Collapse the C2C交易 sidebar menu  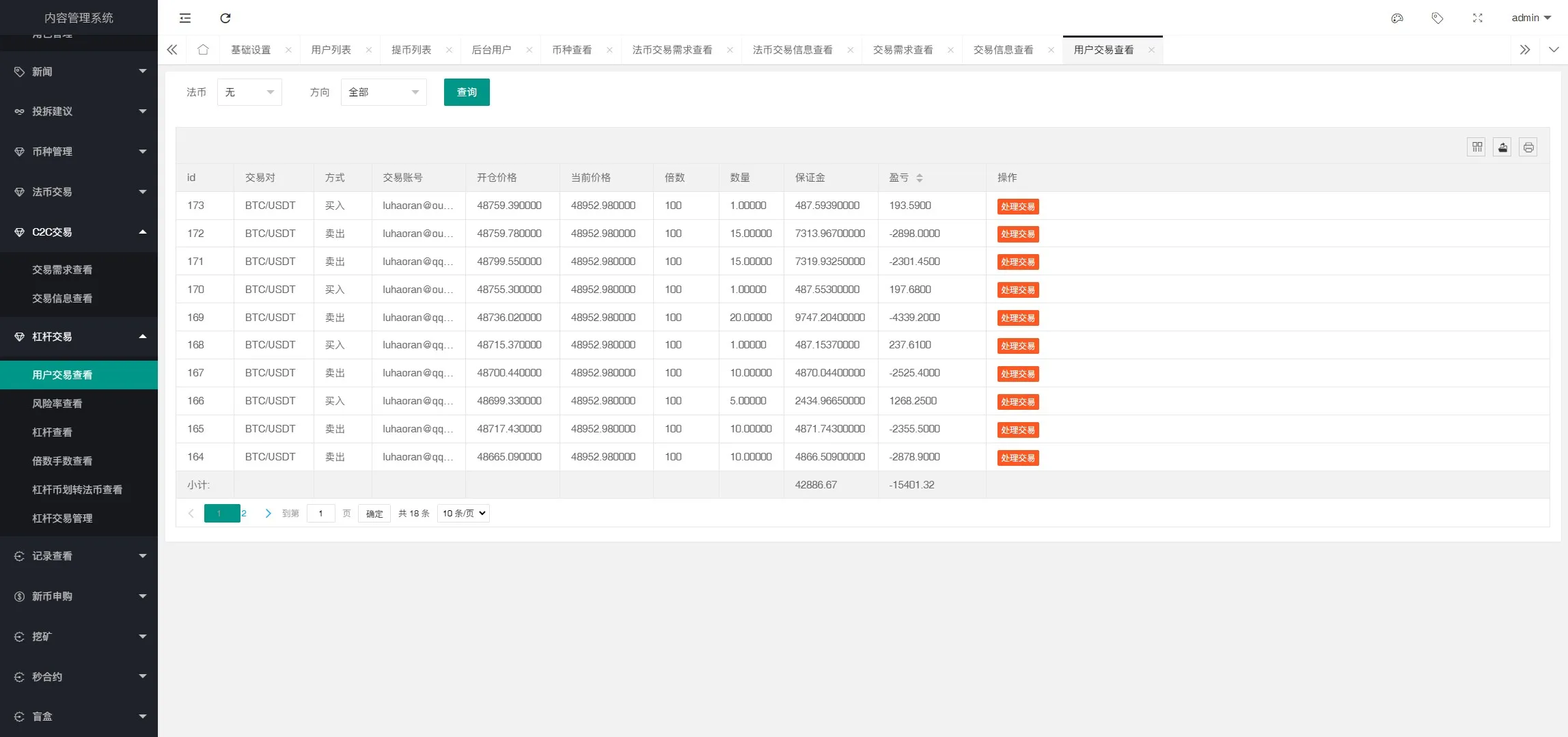click(79, 232)
